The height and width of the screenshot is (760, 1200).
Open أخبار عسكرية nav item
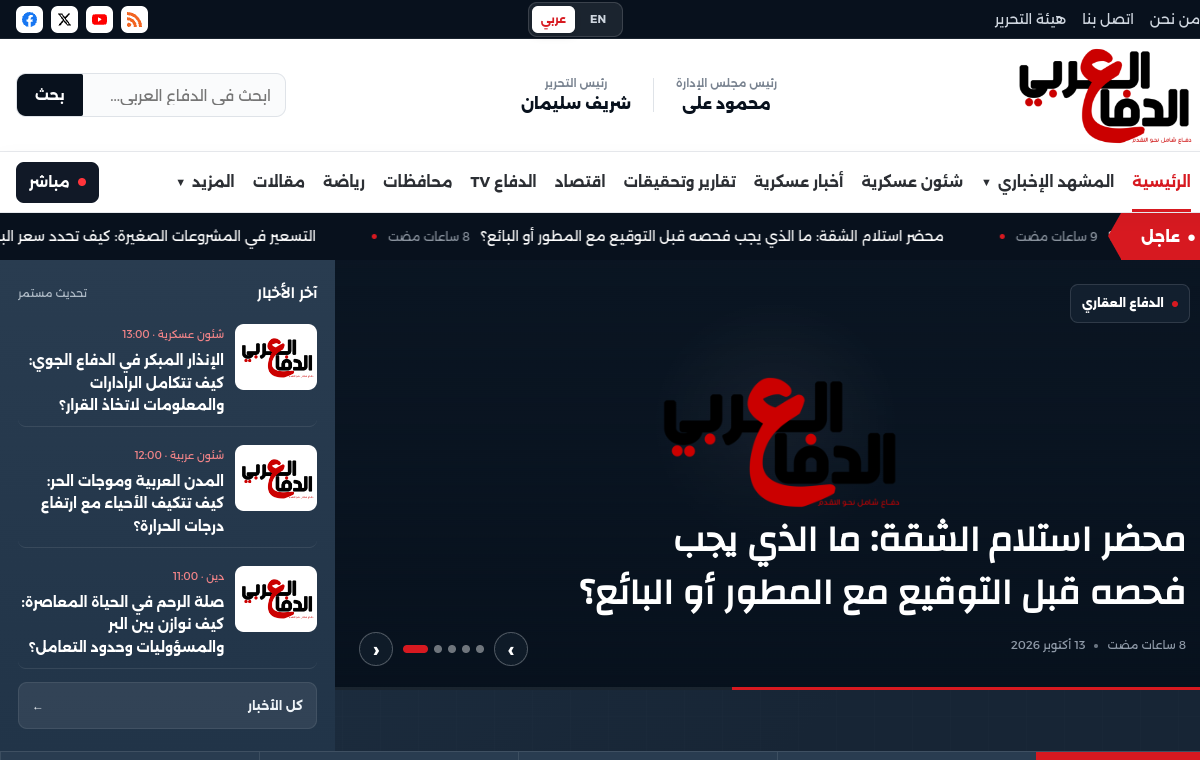798,182
